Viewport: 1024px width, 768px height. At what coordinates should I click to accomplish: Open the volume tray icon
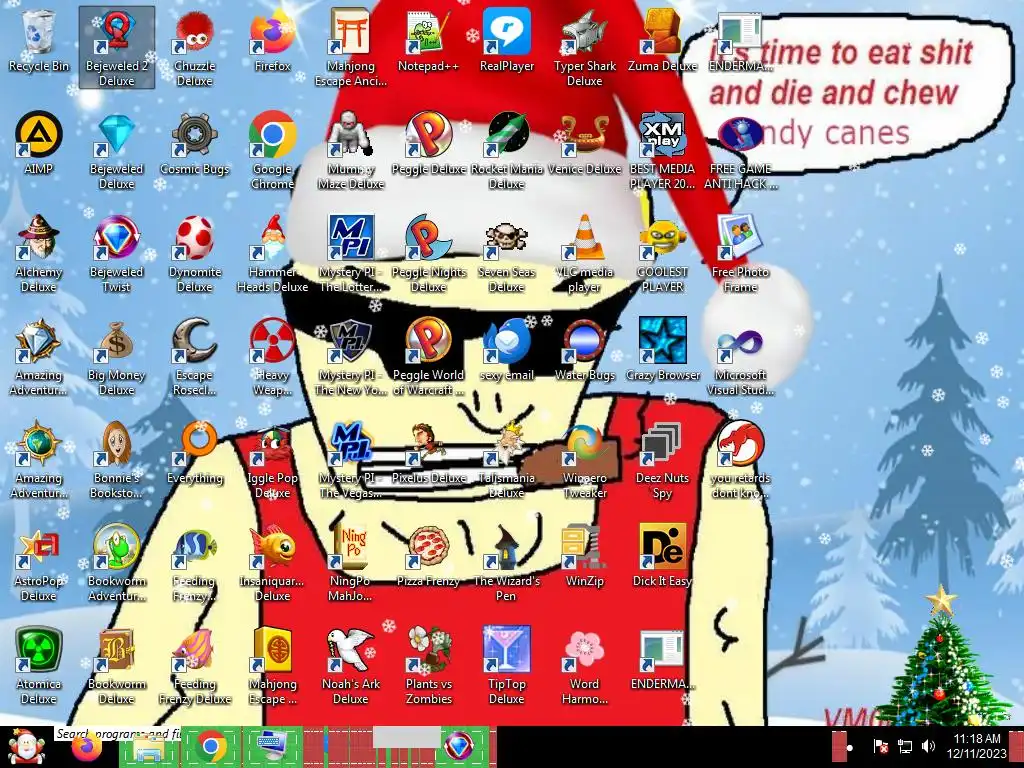click(x=928, y=746)
